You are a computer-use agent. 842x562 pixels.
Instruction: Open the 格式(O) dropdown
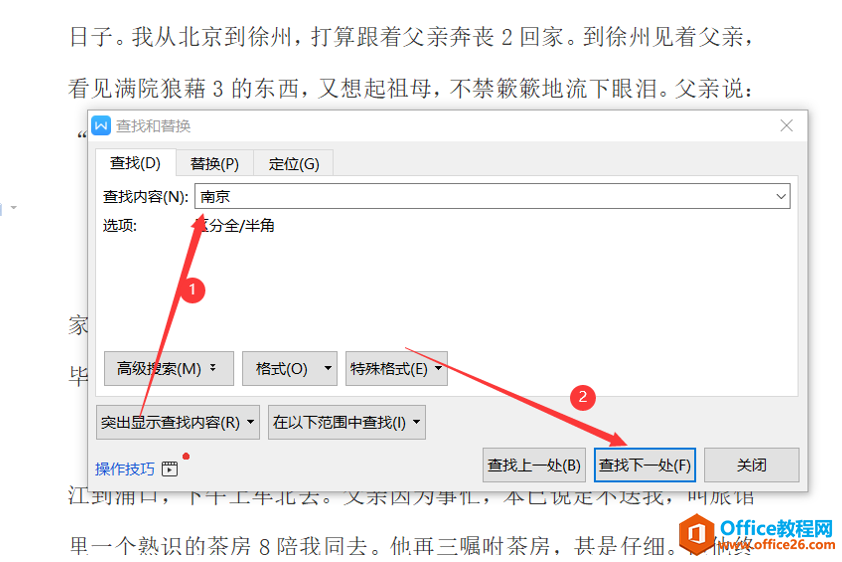point(289,368)
